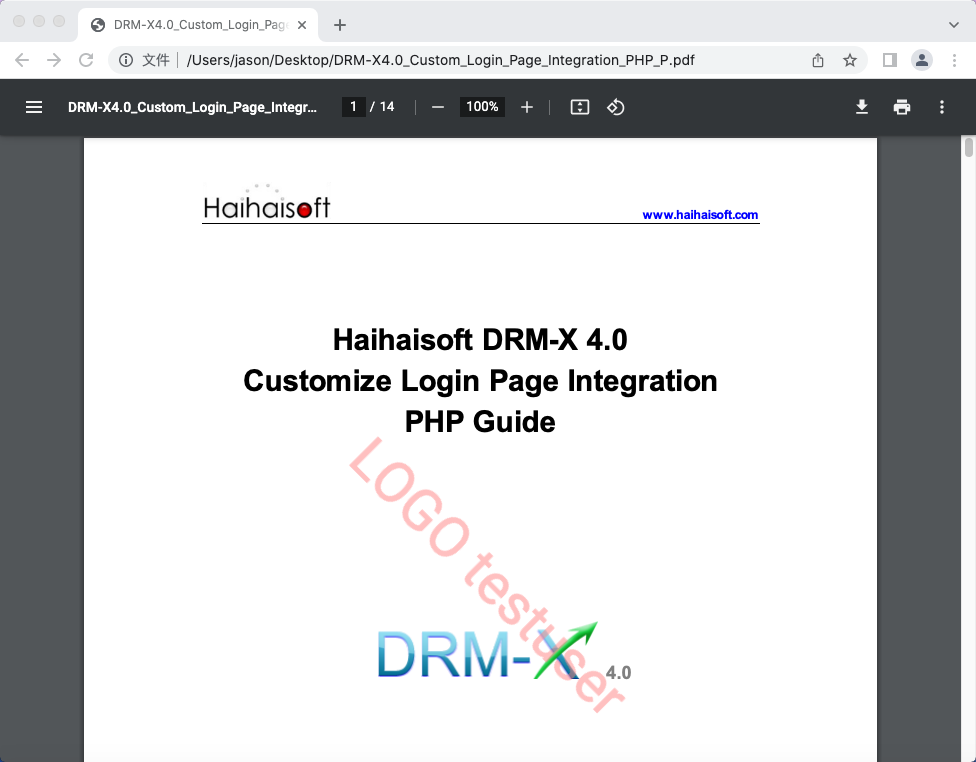This screenshot has width=976, height=762.
Task: Zoom out with the minus button
Action: click(437, 107)
